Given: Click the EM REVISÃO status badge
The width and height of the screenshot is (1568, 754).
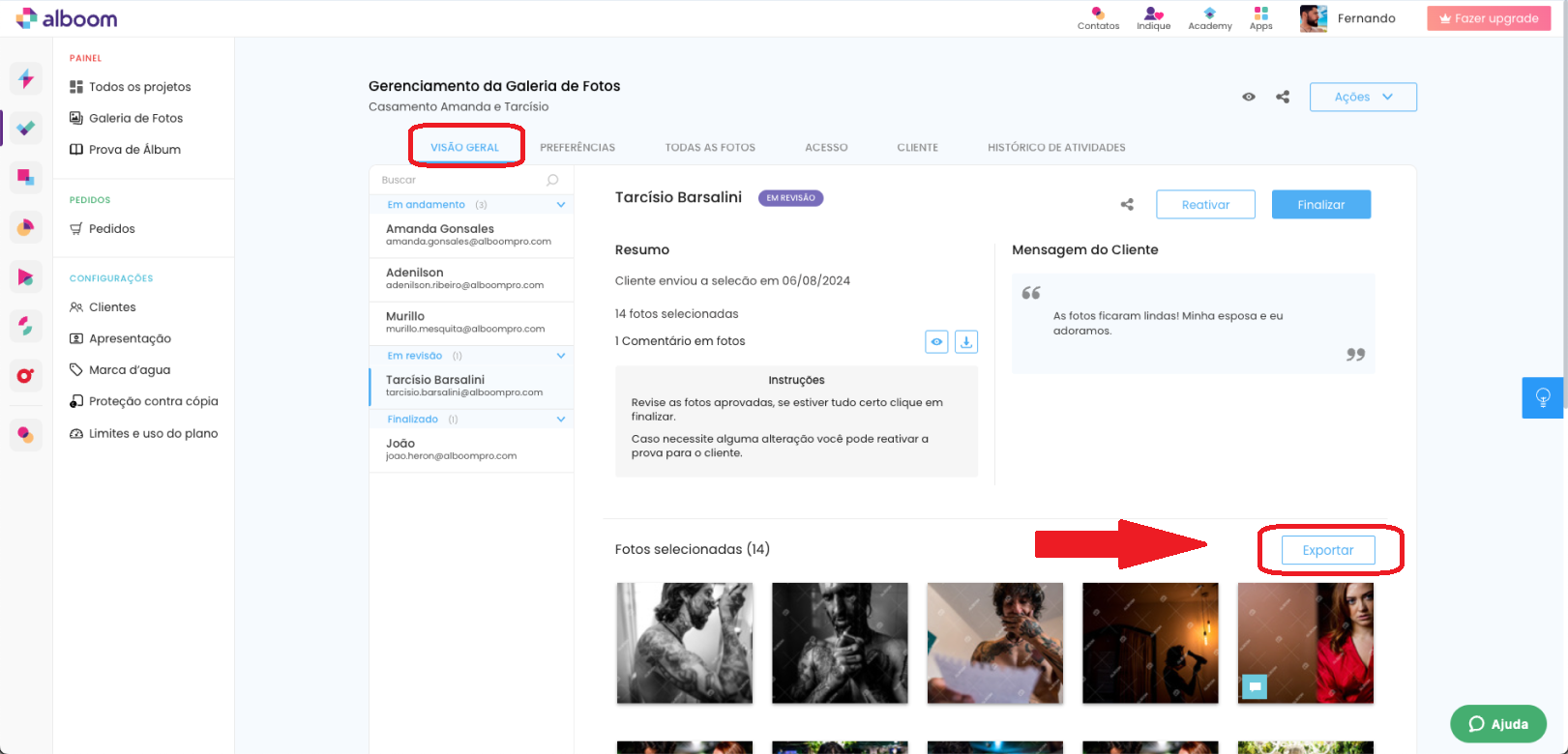Looking at the screenshot, I should point(790,198).
